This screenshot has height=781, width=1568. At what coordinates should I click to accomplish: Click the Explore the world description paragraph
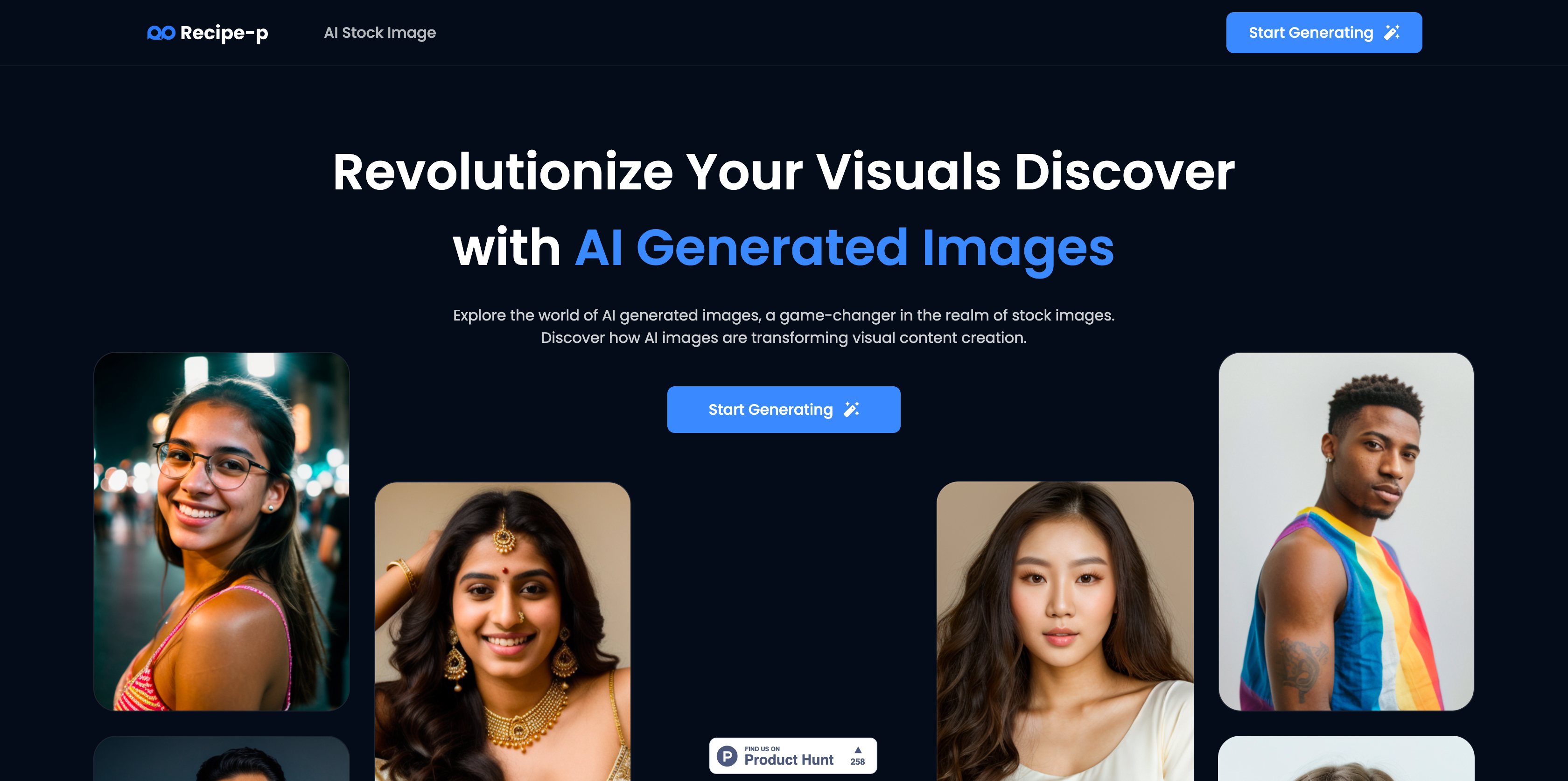(784, 326)
